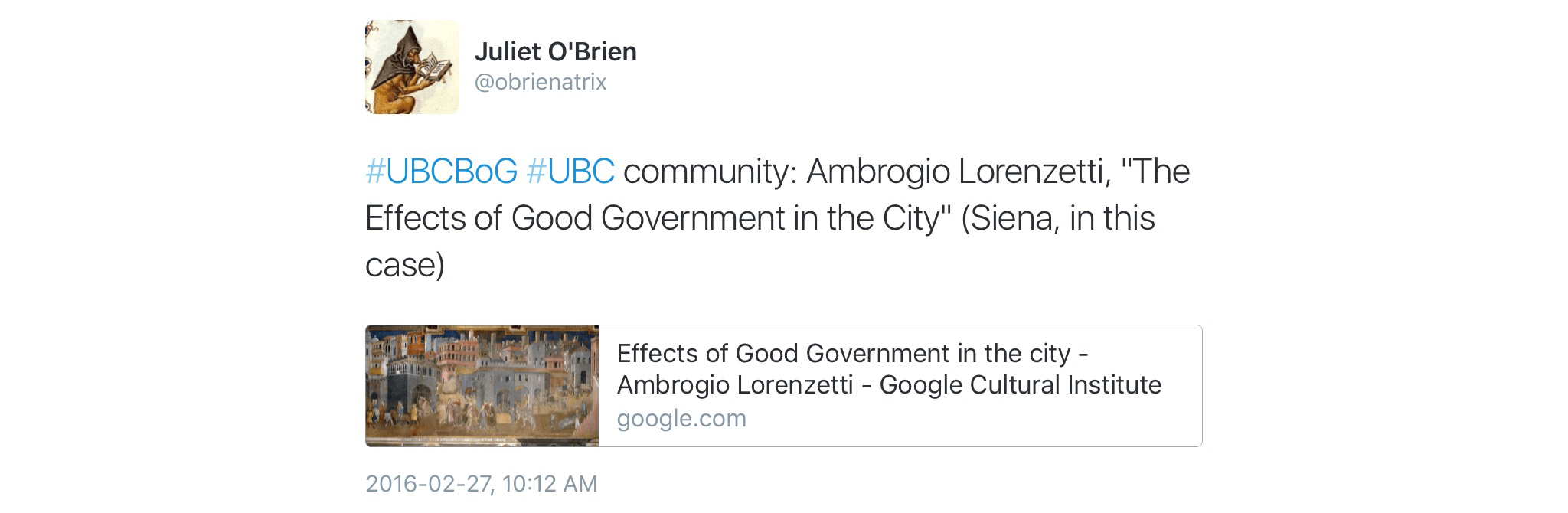This screenshot has height=513, width=1568.
Task: Click the fresco thumbnail in link card
Action: (482, 386)
